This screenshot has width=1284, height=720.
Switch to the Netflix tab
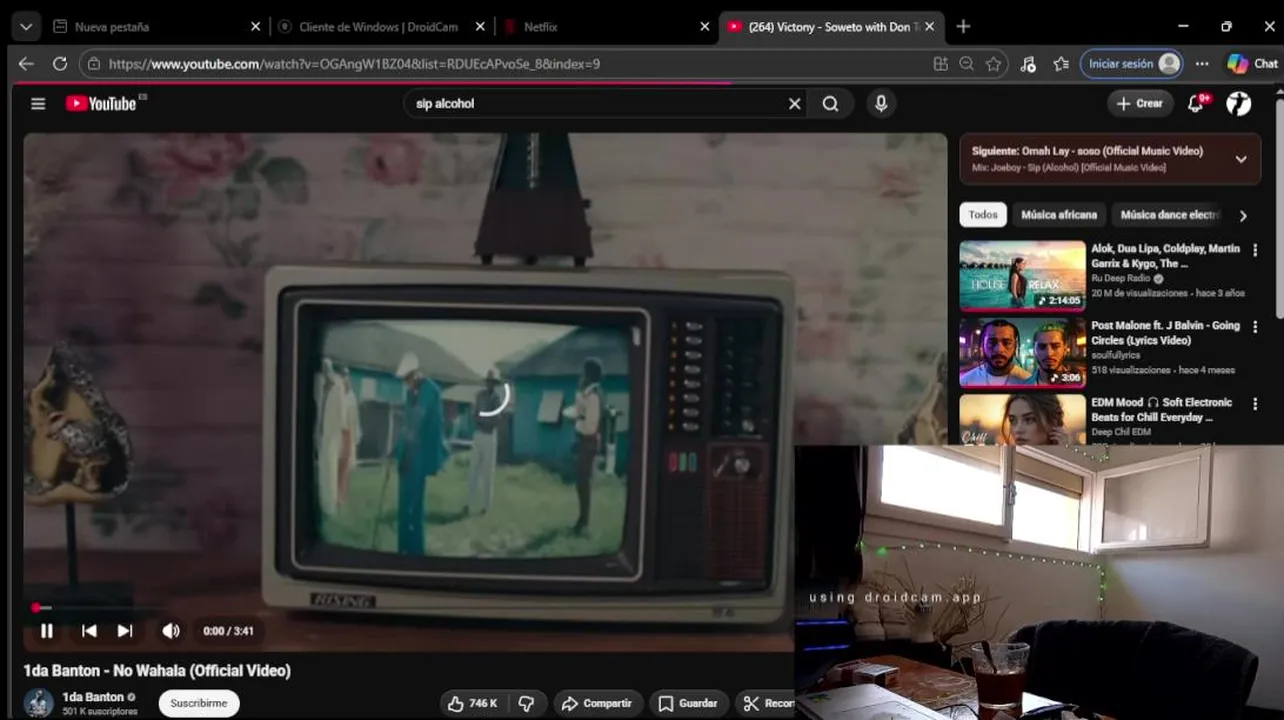(605, 27)
